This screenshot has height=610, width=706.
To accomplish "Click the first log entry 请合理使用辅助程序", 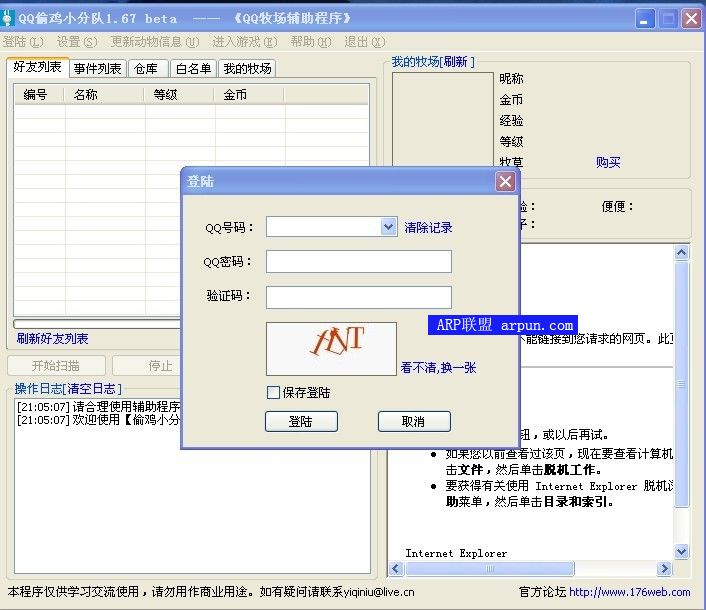I will tap(98, 407).
